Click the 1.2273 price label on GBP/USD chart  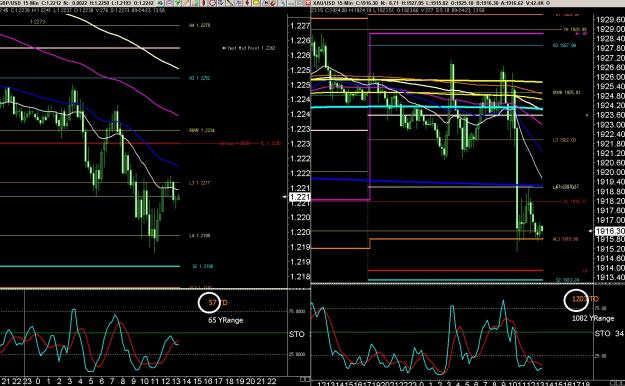(x=37, y=22)
